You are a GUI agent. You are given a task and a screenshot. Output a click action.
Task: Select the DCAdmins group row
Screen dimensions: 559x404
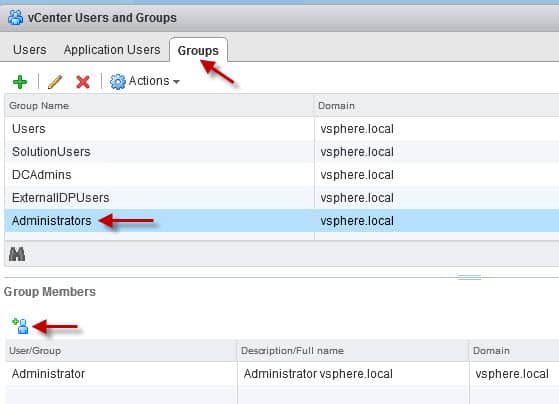click(x=282, y=175)
